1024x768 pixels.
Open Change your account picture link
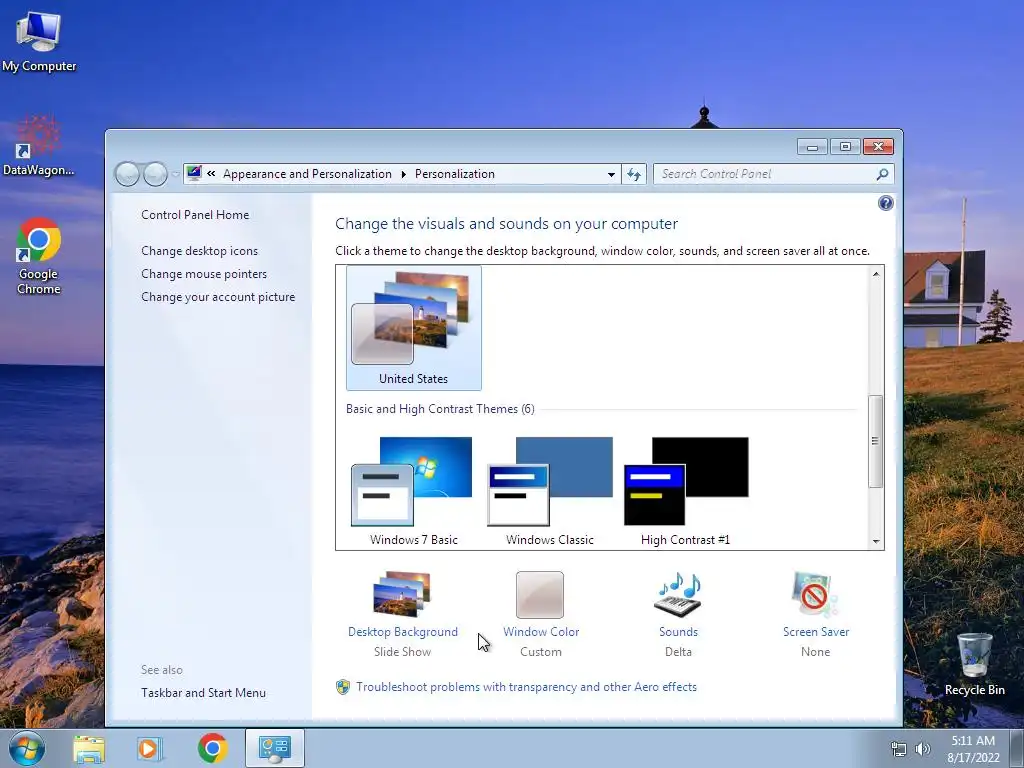coord(218,296)
